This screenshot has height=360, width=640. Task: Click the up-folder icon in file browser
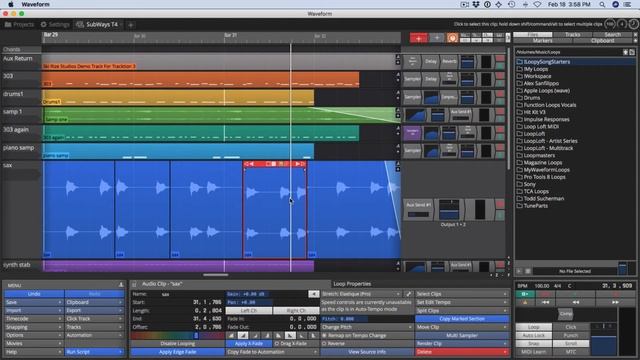coord(625,52)
